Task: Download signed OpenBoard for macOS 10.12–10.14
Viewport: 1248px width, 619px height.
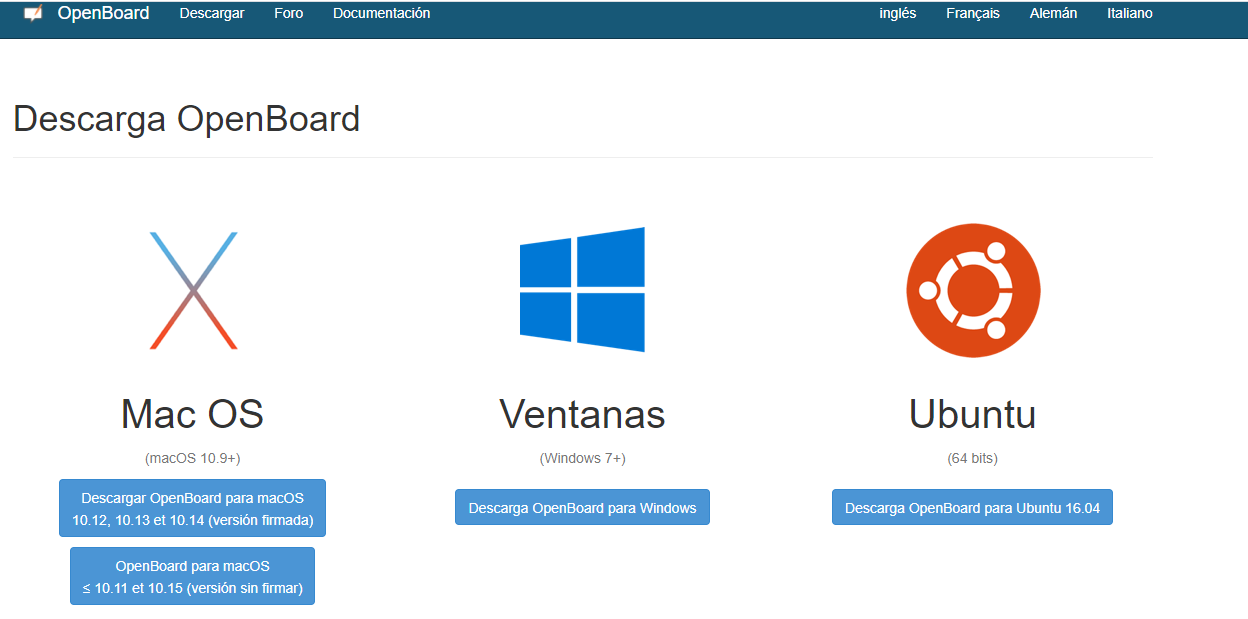Action: coord(193,508)
